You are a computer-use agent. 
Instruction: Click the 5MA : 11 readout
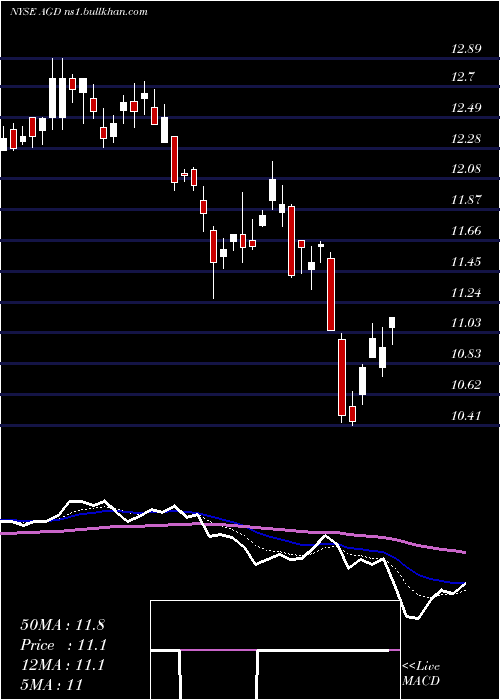pos(51,684)
